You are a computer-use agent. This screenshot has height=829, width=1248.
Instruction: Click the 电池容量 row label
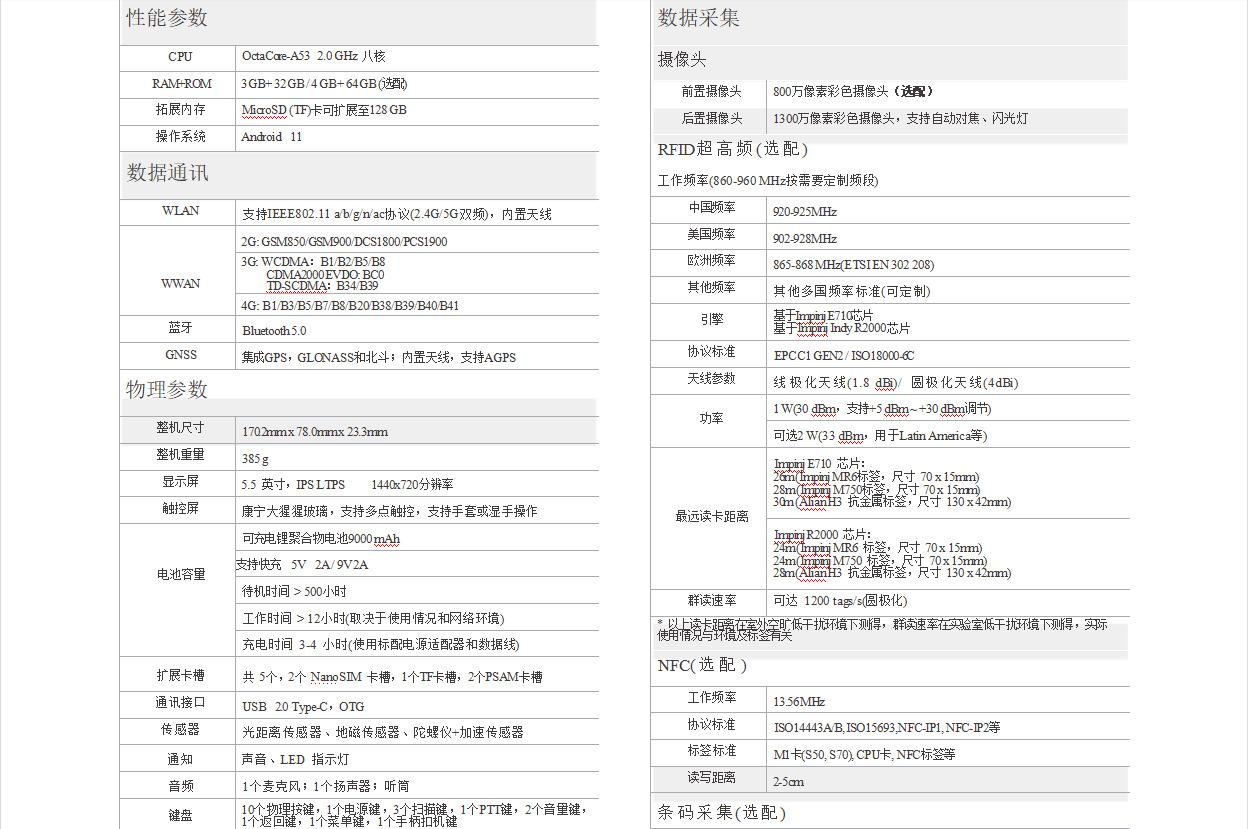(x=181, y=575)
